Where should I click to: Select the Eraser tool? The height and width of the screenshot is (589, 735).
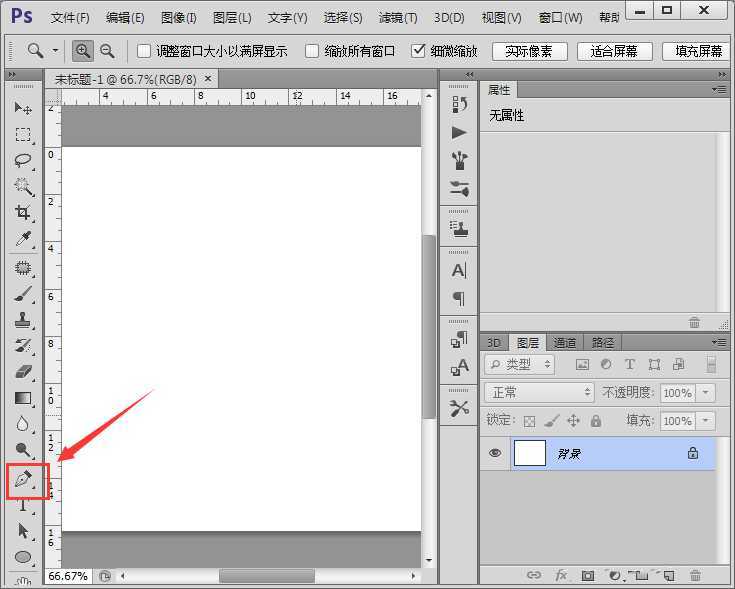coord(23,371)
